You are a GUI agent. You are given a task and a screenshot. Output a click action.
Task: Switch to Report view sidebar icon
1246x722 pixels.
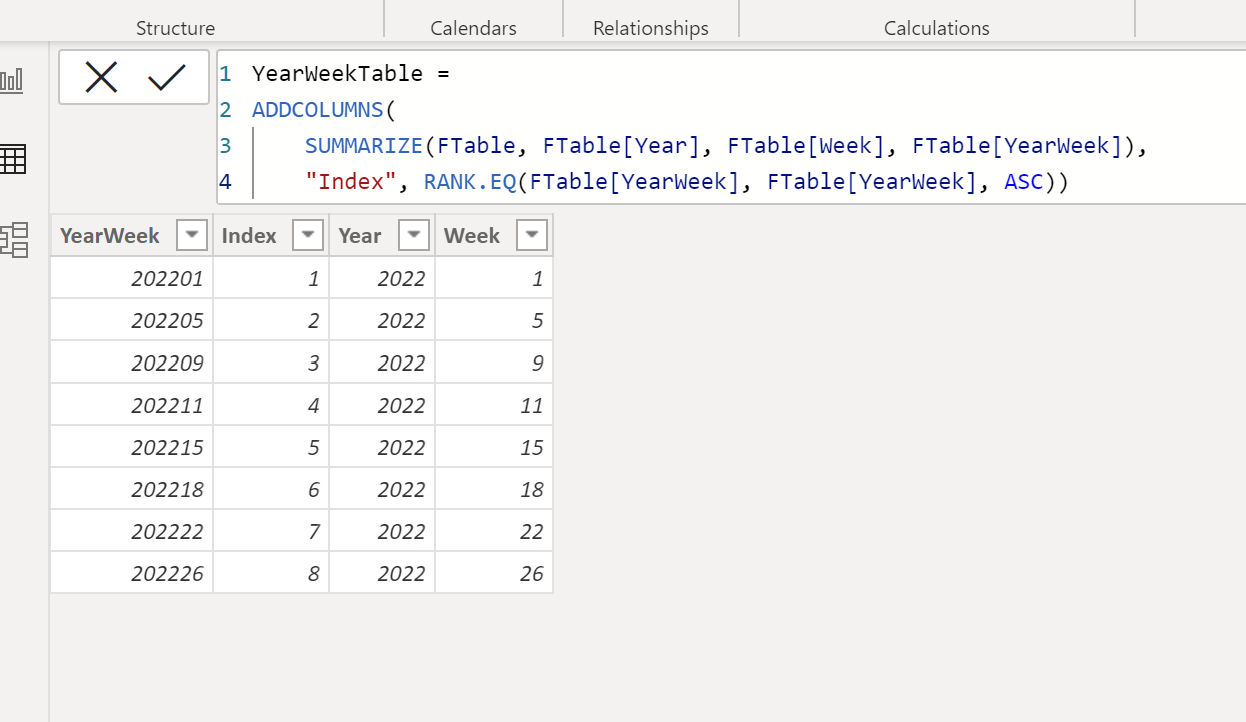pos(12,80)
